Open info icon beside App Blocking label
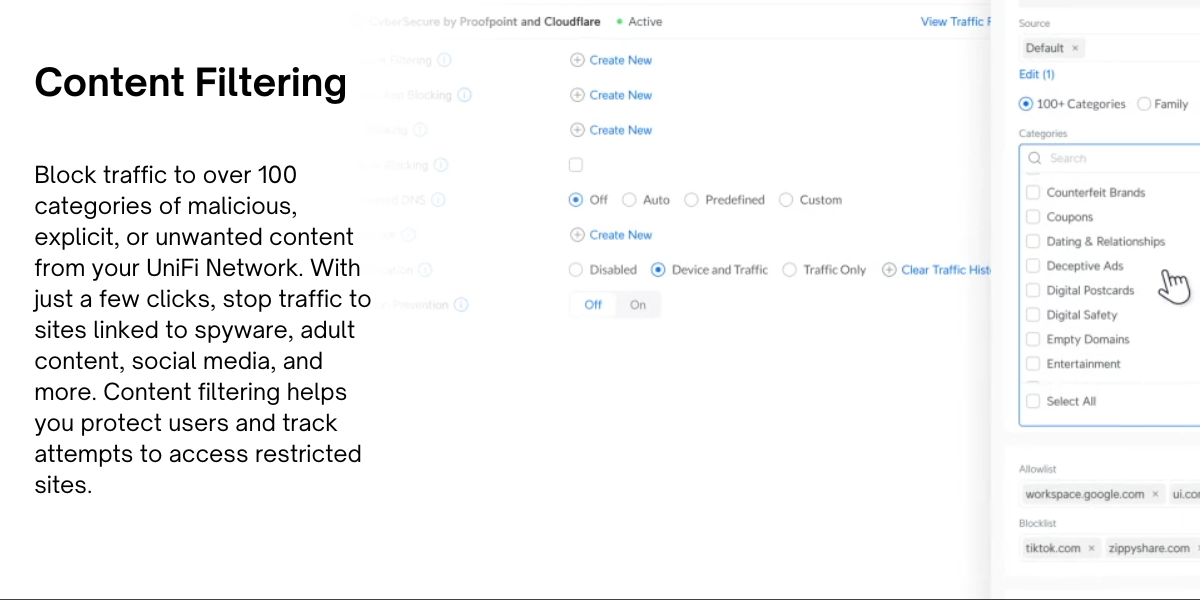The width and height of the screenshot is (1200, 600). pos(464,95)
